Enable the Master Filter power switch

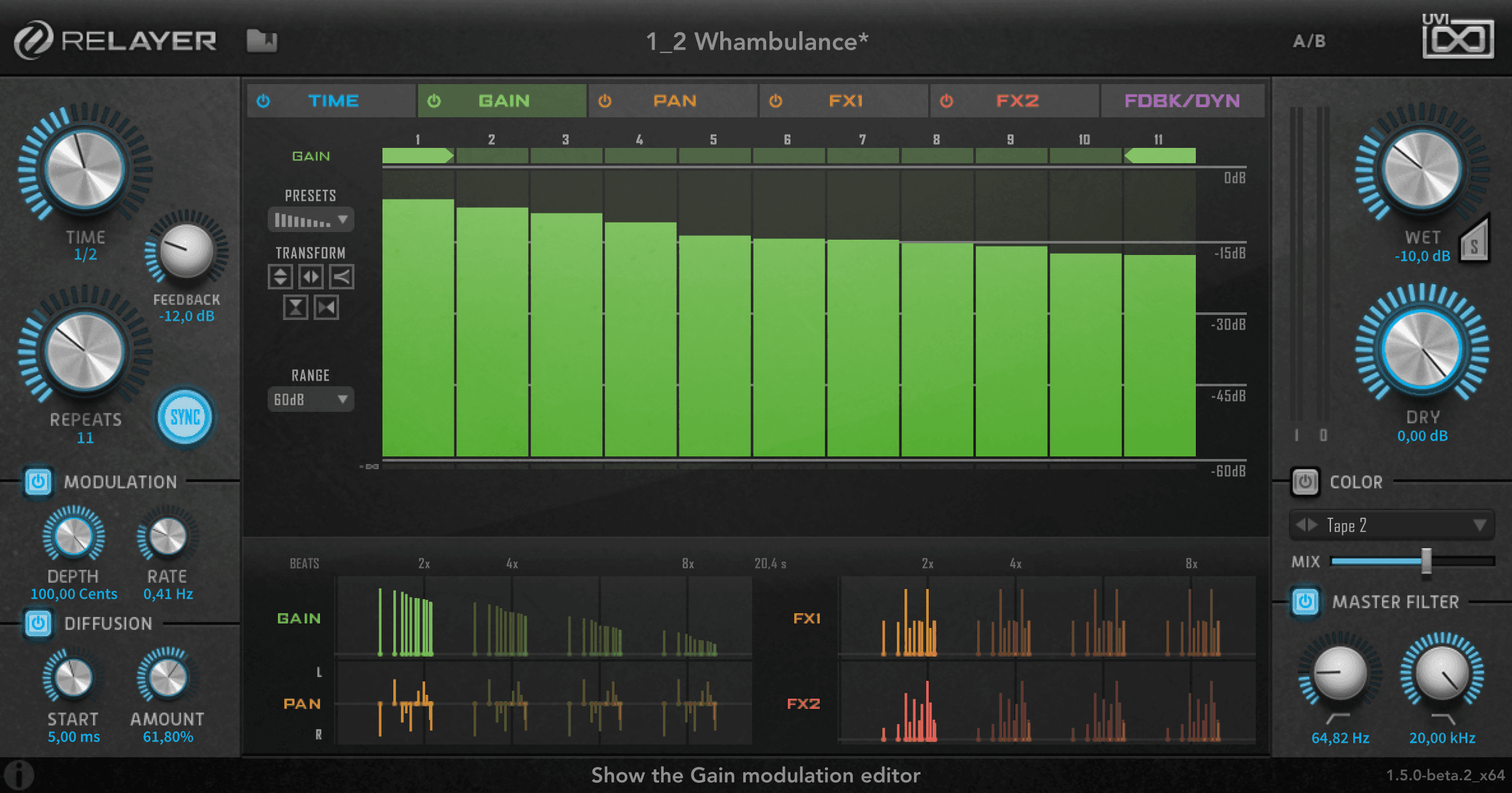pyautogui.click(x=1304, y=602)
